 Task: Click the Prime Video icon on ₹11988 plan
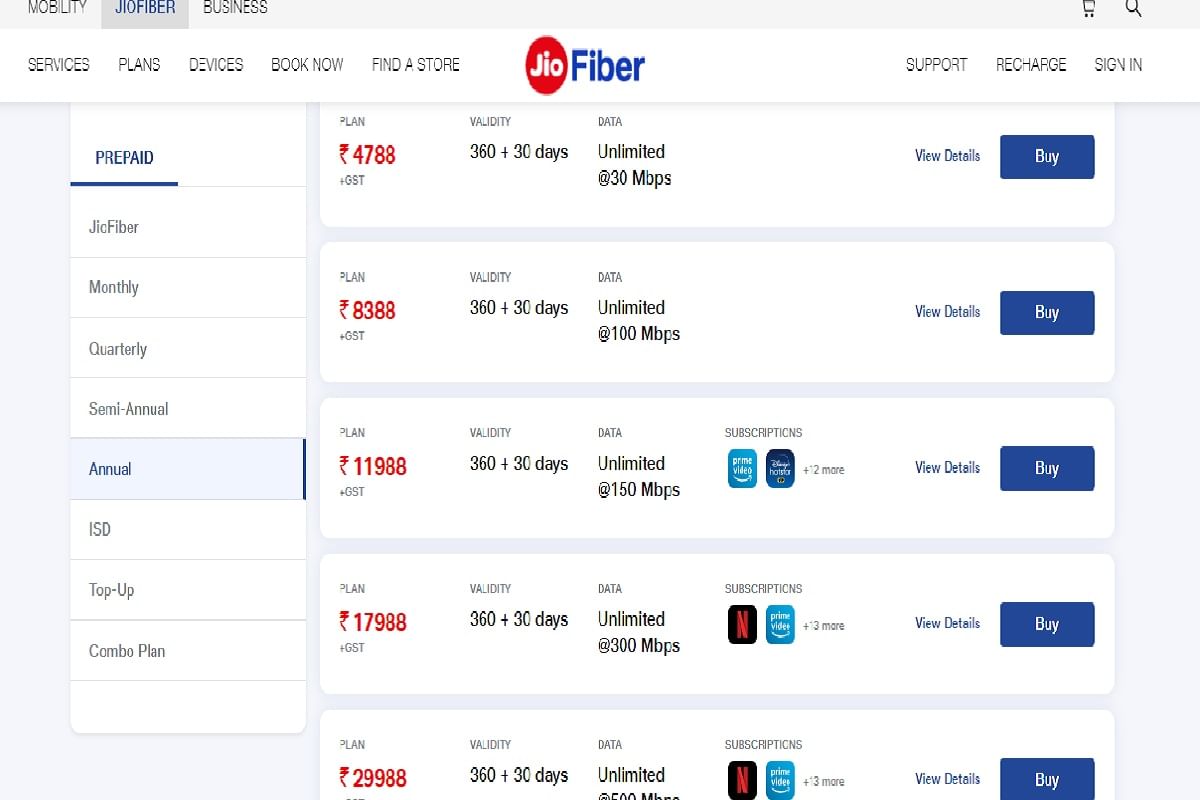click(741, 468)
